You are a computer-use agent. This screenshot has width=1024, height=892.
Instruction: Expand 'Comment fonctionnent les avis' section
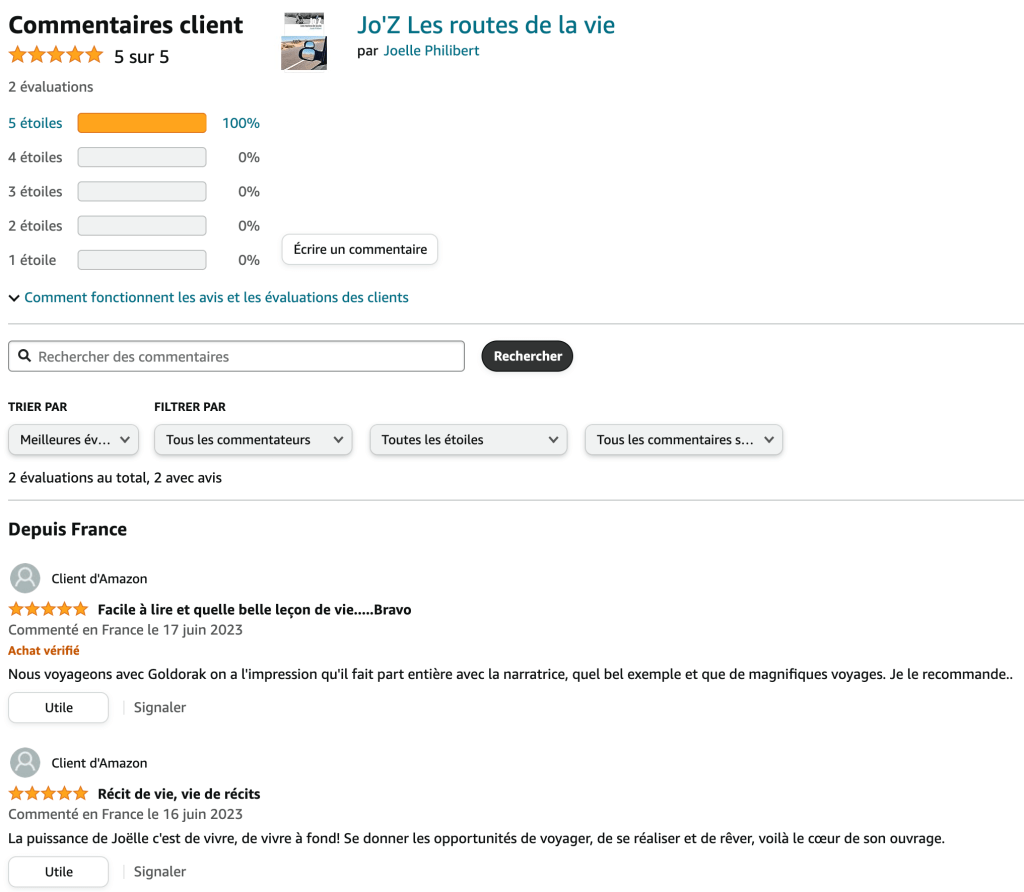click(x=216, y=297)
